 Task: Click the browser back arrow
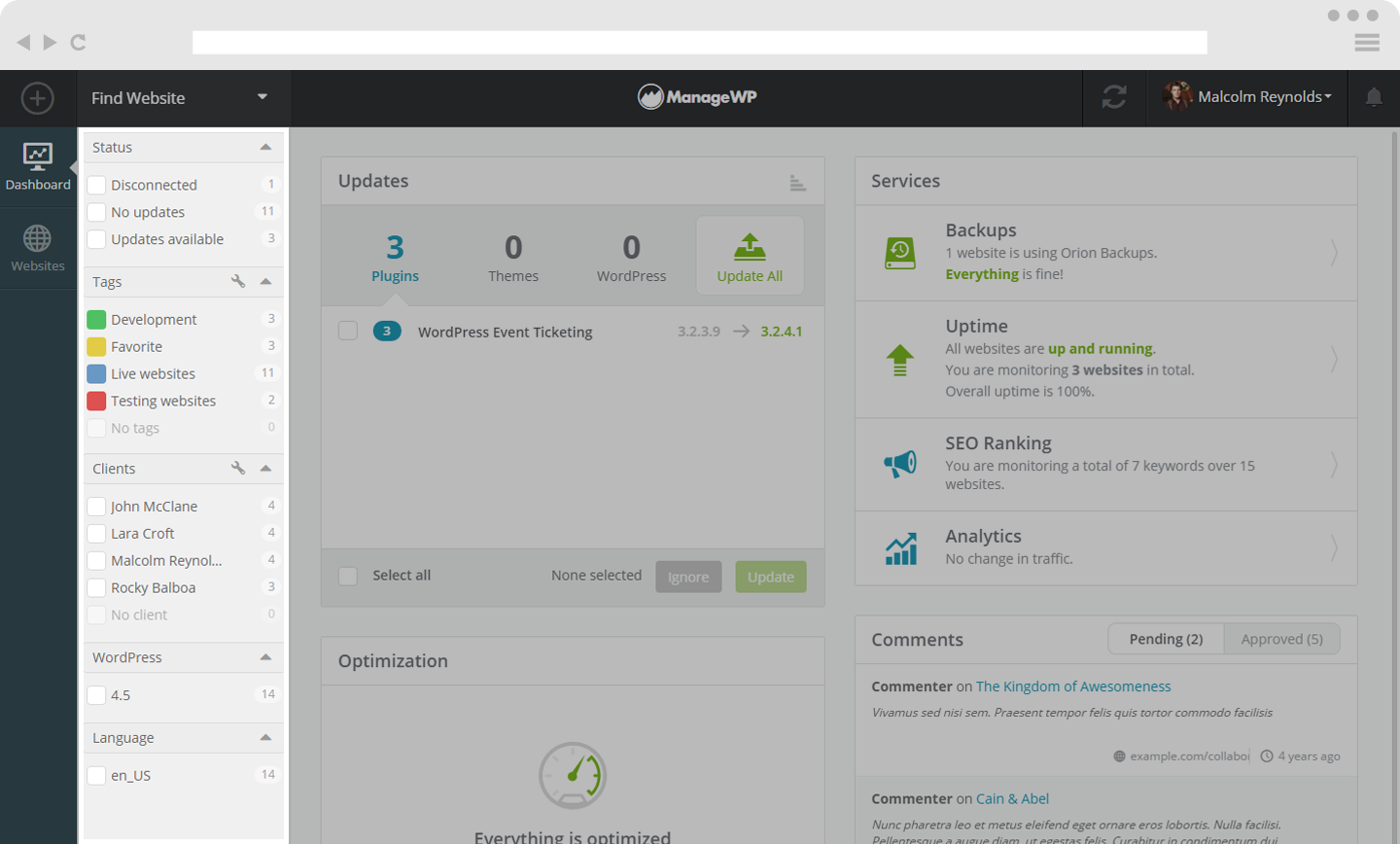(x=23, y=42)
